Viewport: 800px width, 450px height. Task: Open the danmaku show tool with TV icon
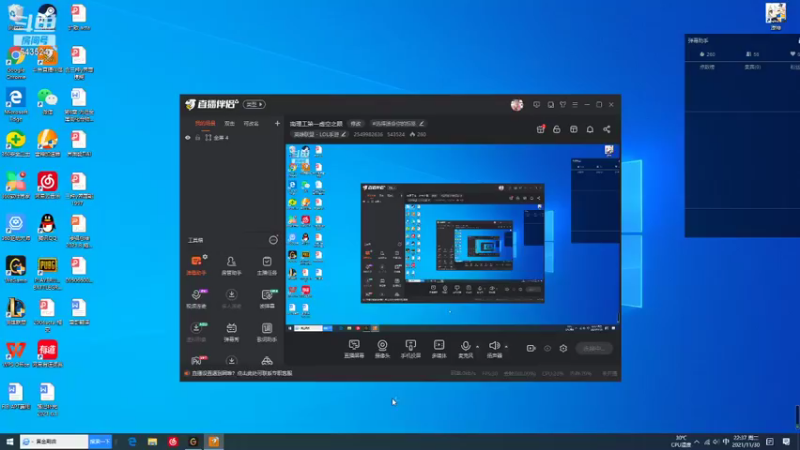[231, 332]
